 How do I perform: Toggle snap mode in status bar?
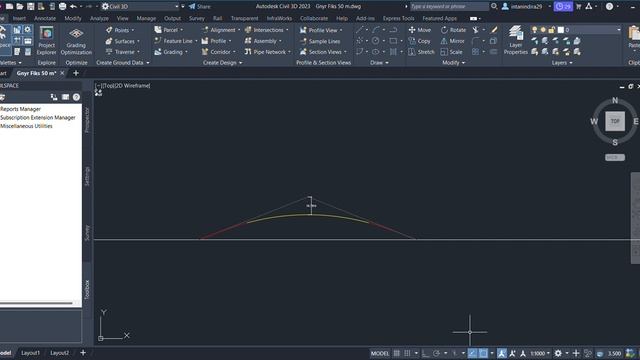[407, 353]
